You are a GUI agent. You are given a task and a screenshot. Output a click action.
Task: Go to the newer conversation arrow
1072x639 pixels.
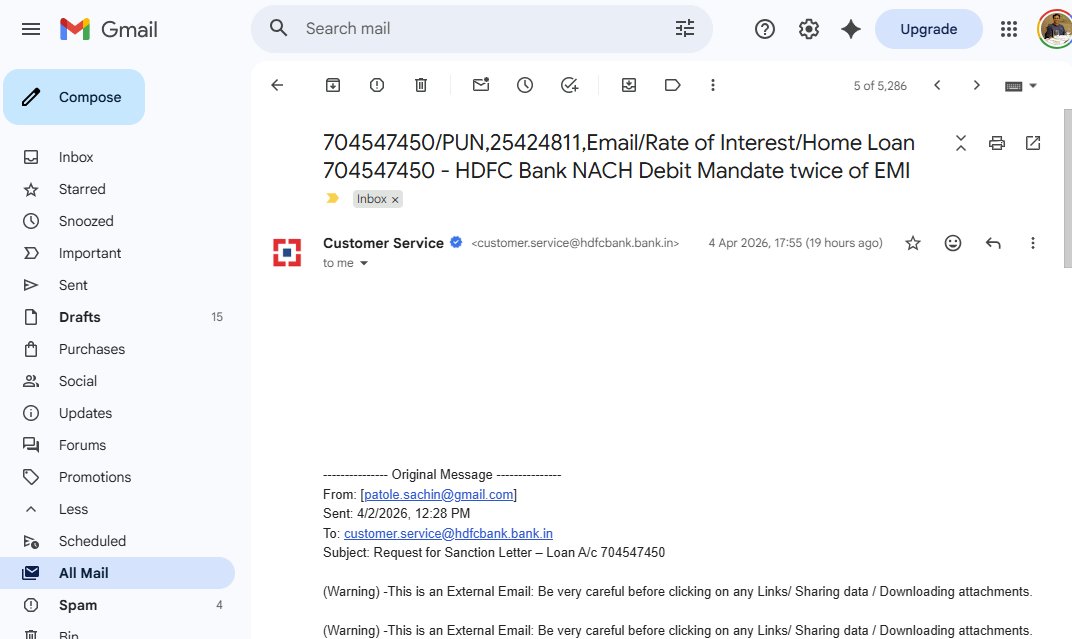[x=937, y=85]
